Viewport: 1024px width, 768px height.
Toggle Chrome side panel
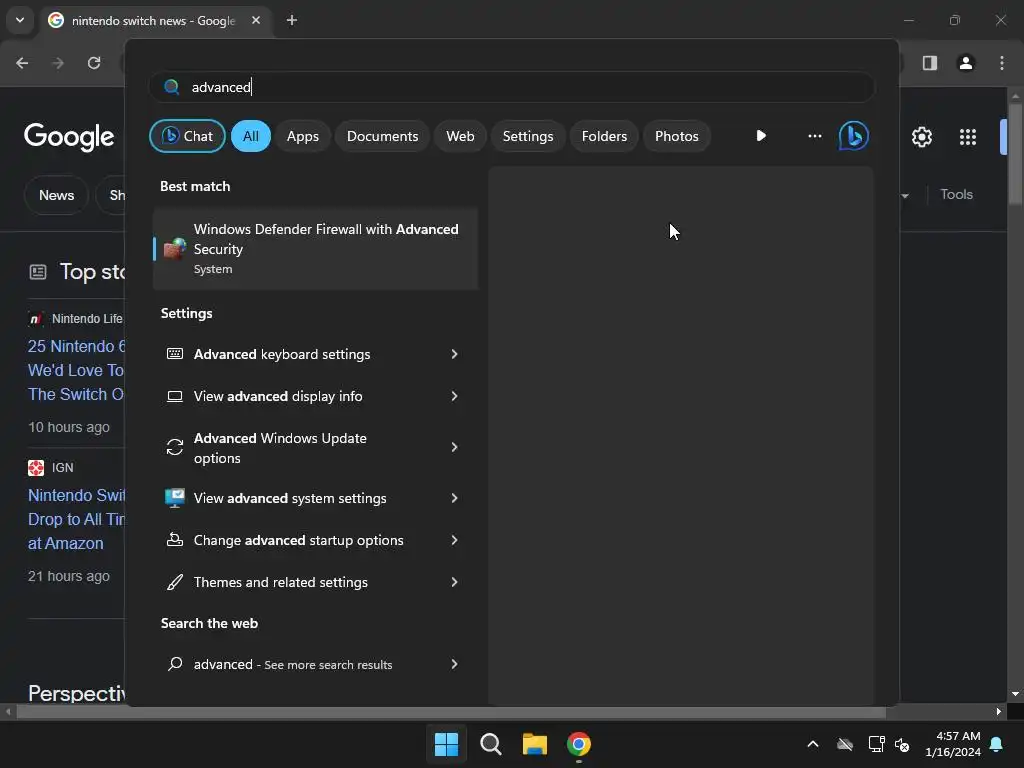pyautogui.click(x=929, y=63)
